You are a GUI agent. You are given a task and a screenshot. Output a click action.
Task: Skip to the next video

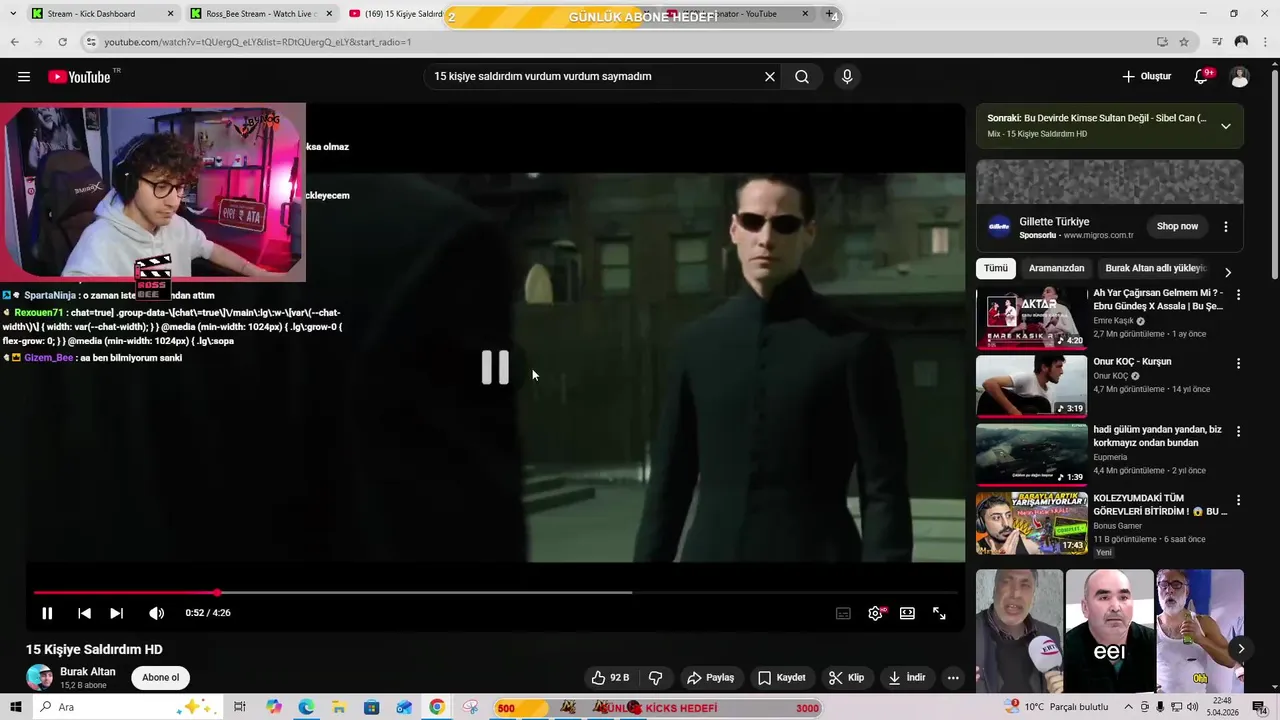coord(117,613)
